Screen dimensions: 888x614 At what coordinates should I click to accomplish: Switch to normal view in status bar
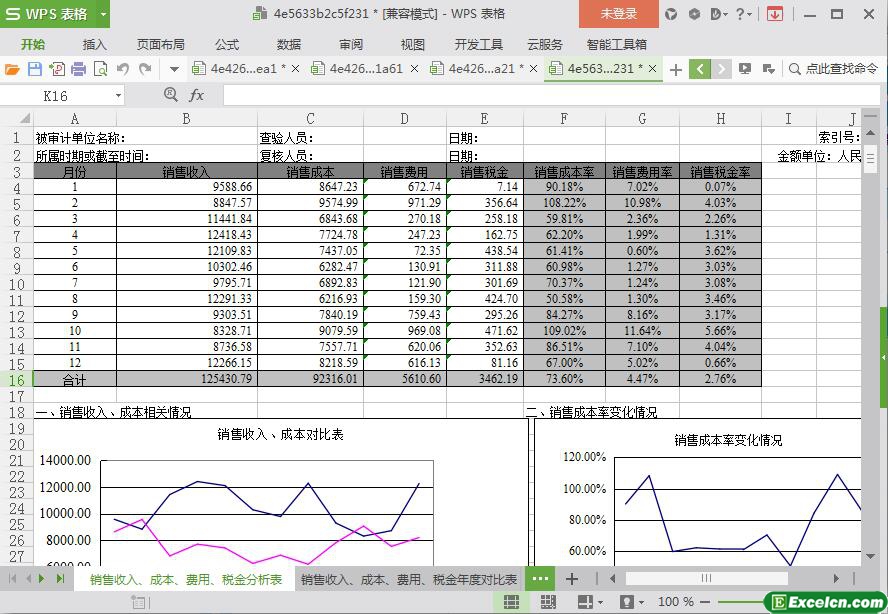coord(511,602)
